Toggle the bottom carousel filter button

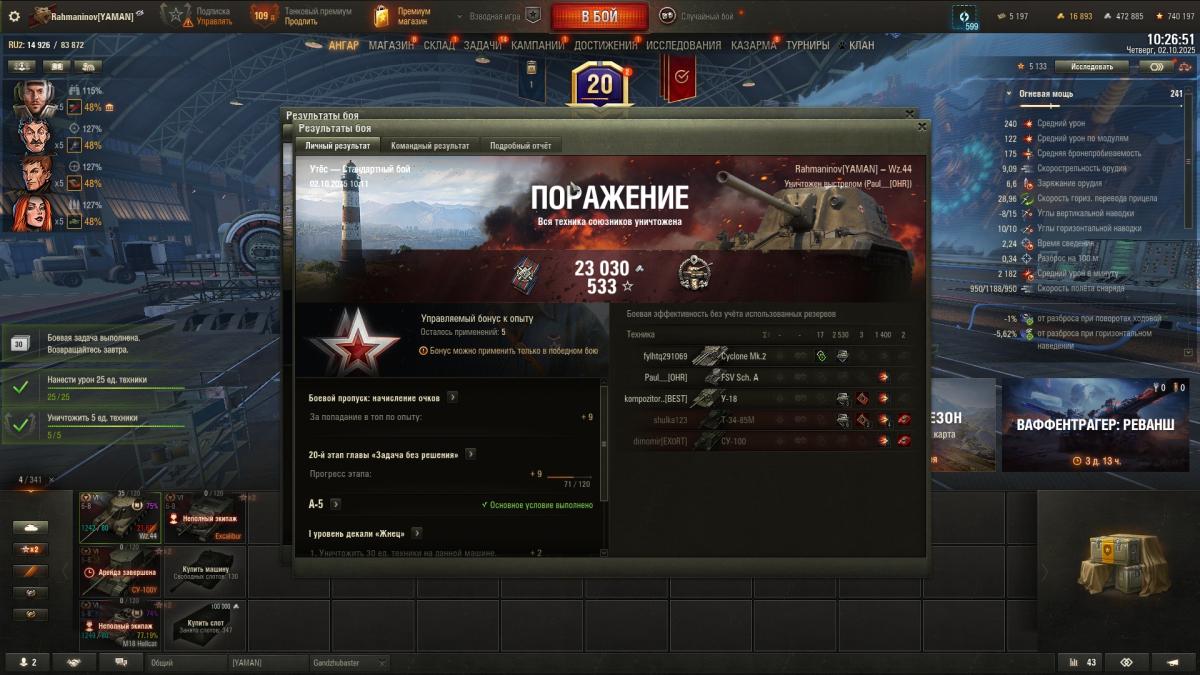click(x=30, y=614)
